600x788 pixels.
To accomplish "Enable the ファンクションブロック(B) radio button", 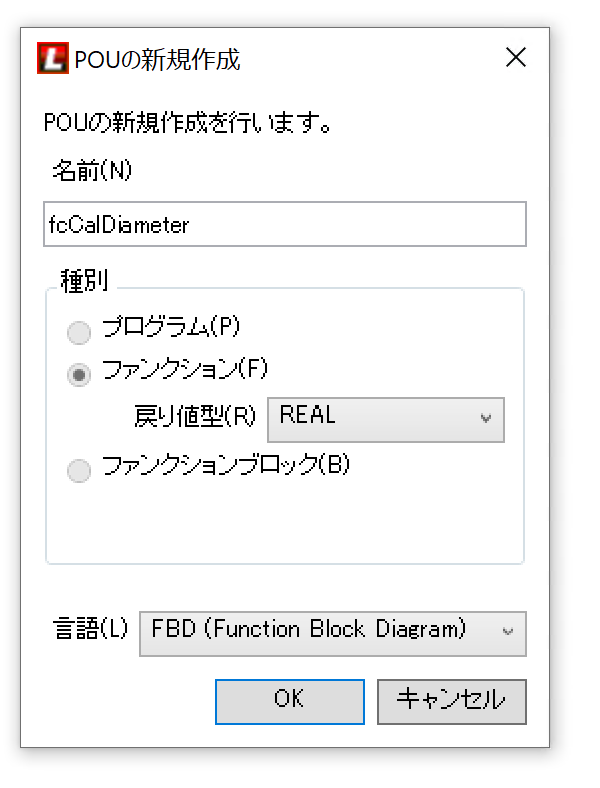I will tap(79, 471).
